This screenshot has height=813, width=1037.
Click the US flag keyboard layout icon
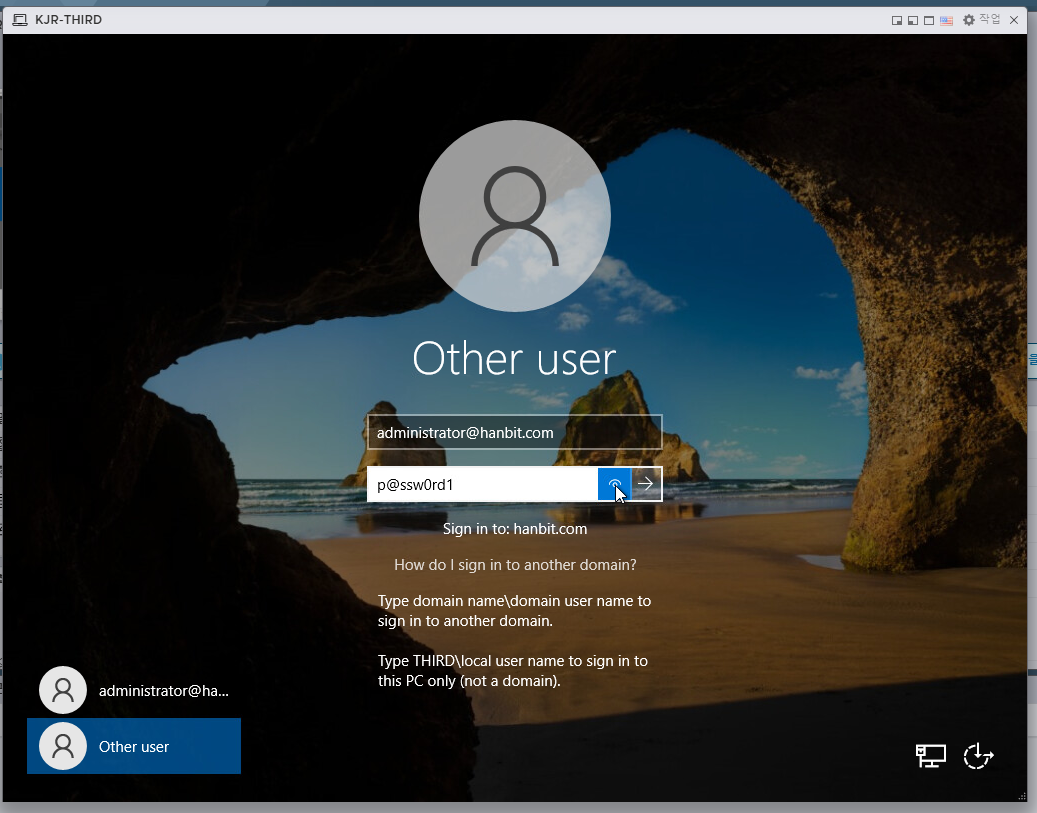946,21
